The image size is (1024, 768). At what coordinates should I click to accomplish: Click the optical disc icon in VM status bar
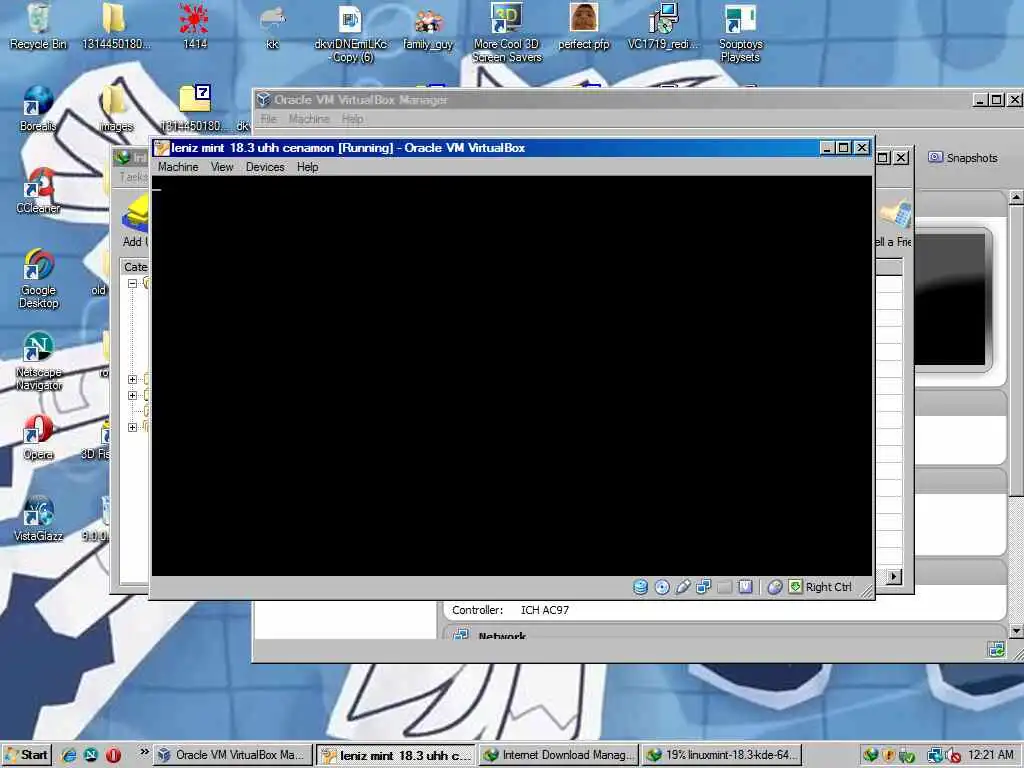[x=662, y=587]
